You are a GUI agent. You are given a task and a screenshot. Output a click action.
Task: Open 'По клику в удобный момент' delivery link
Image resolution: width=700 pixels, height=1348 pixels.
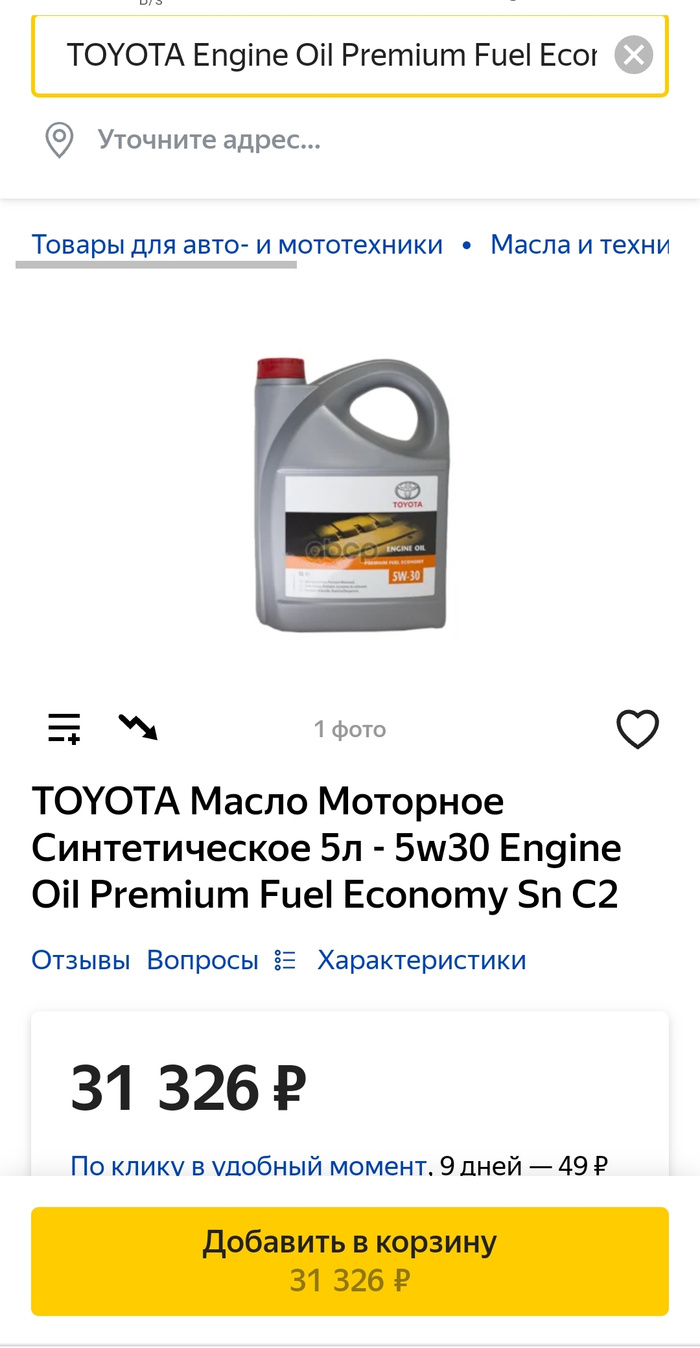[x=249, y=1165]
